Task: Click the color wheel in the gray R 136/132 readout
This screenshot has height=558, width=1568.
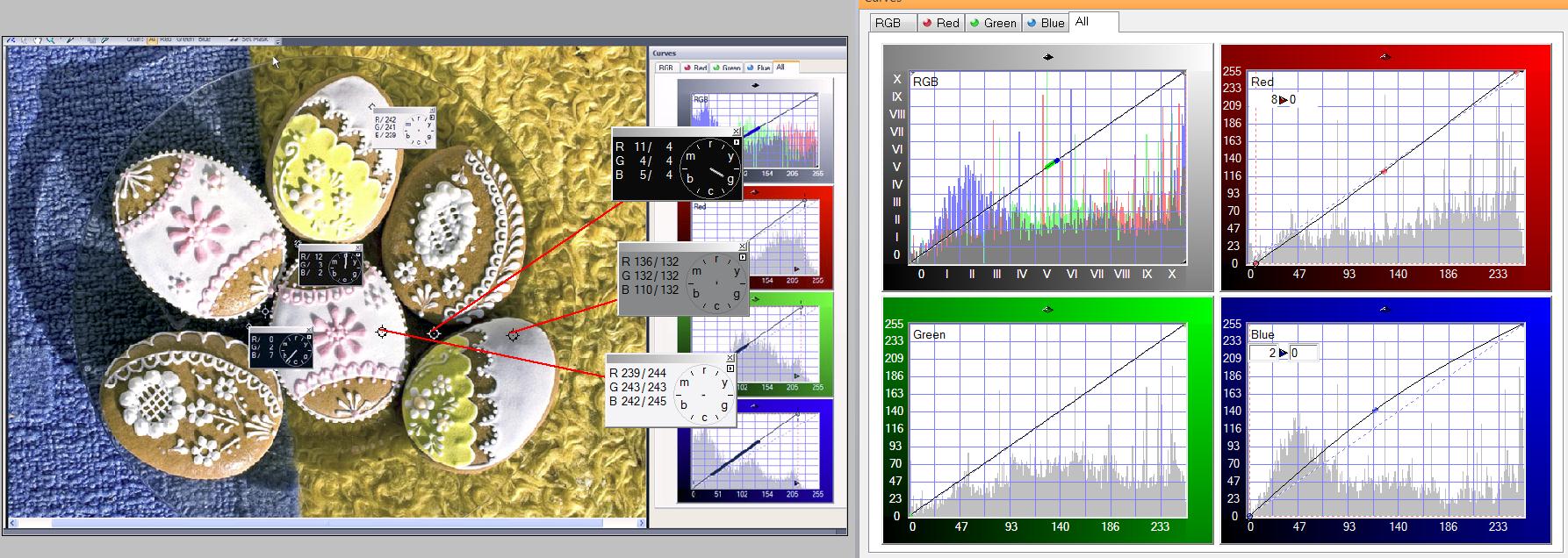Action: 716,283
